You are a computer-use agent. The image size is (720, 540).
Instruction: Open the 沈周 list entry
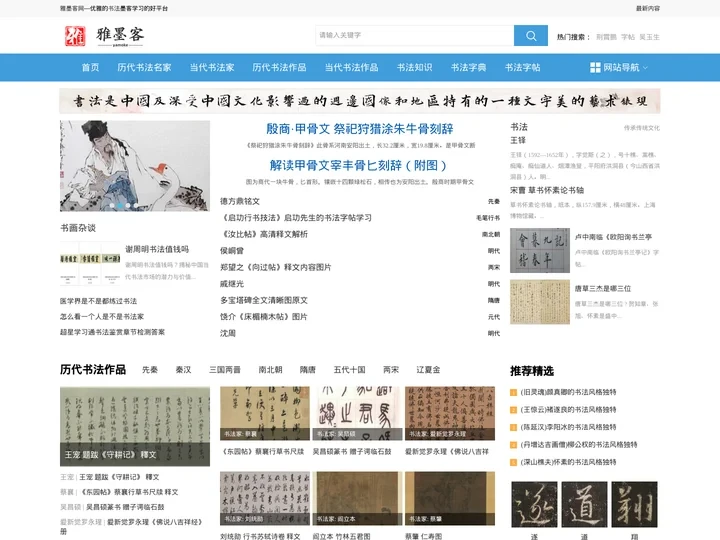(x=228, y=333)
